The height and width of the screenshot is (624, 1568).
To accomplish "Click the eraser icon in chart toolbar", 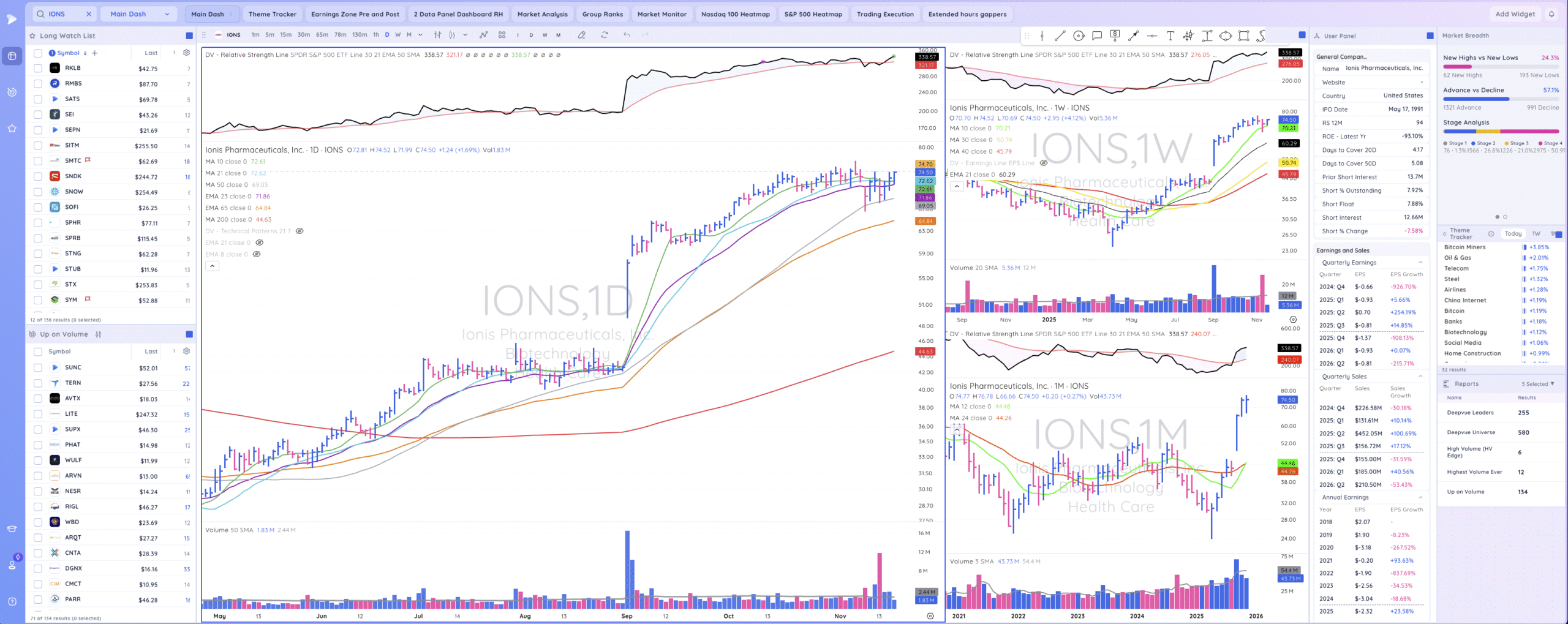I will (582, 35).
